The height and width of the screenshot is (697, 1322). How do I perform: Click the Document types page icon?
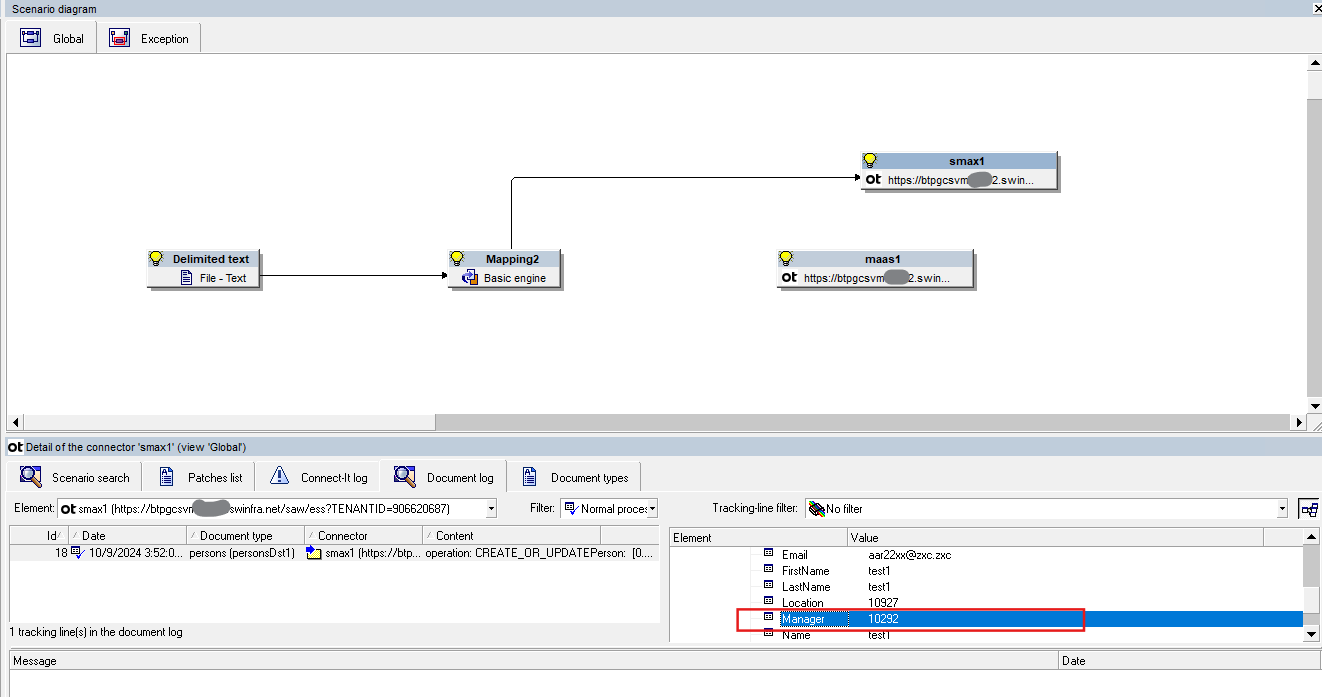pyautogui.click(x=528, y=477)
